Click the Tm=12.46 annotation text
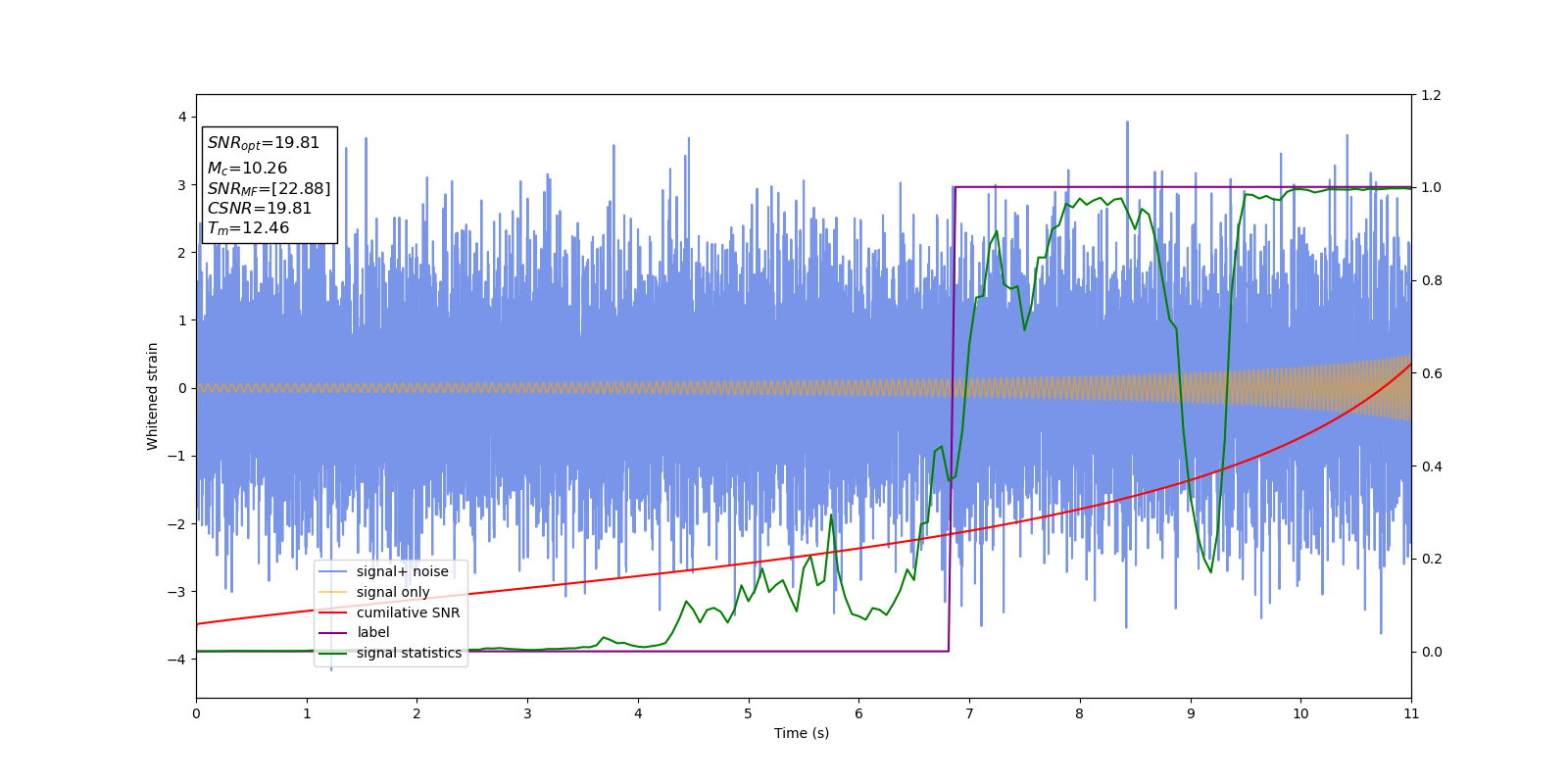The width and height of the screenshot is (1568, 784). point(248,228)
